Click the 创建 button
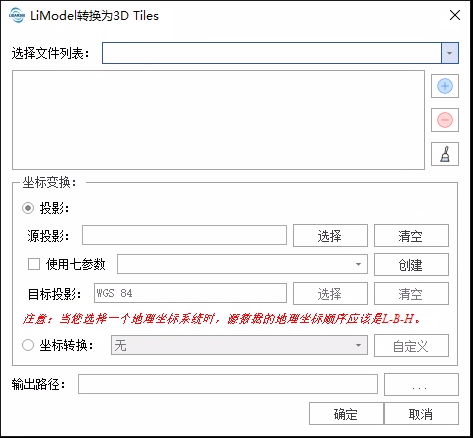The image size is (473, 438). 411,265
